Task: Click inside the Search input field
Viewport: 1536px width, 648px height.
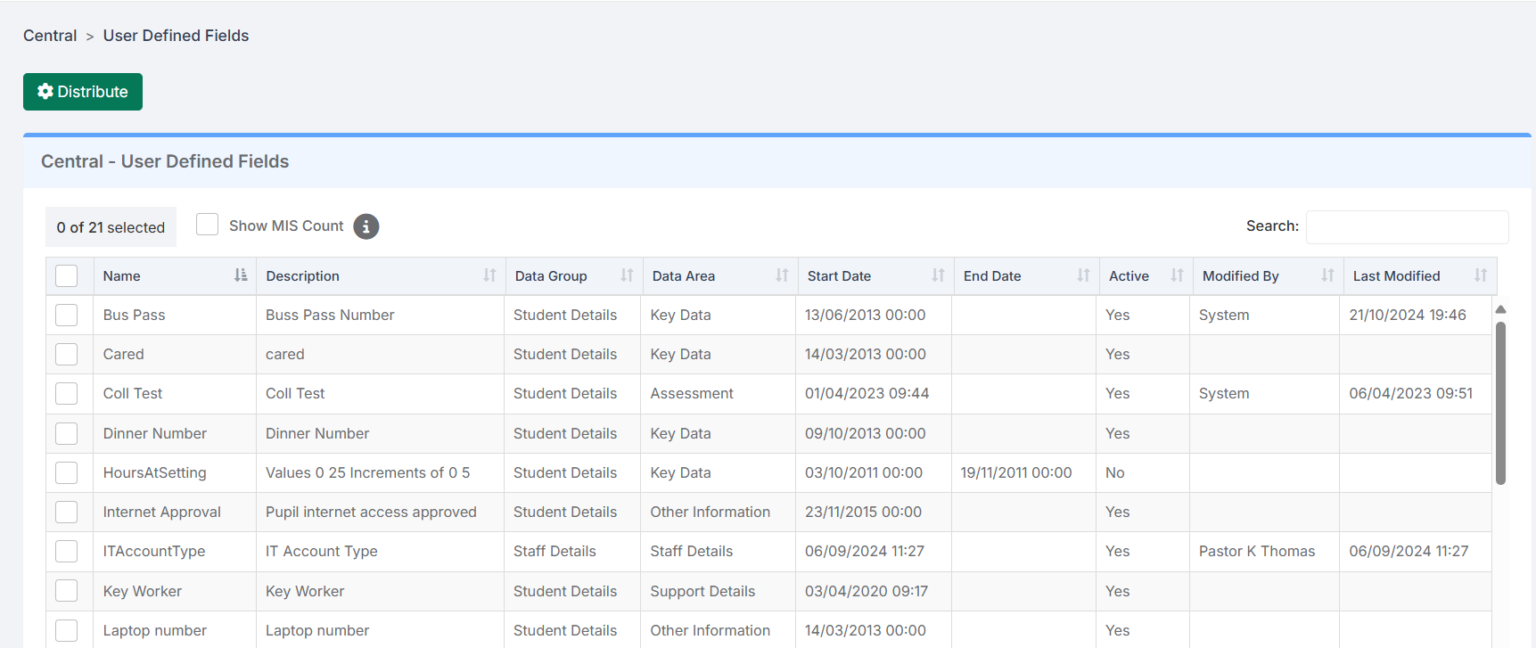Action: [x=1406, y=227]
